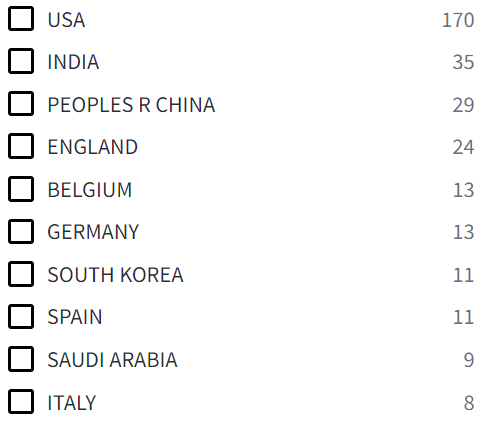484x421 pixels.
Task: Select the PEOPLES R CHINA checkbox
Action: point(21,104)
